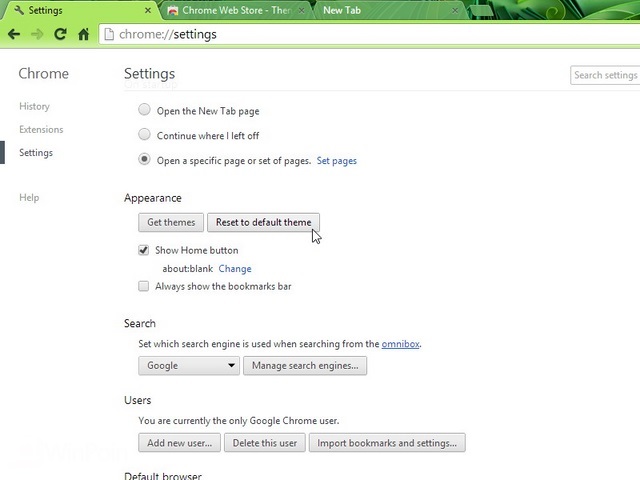640x480 pixels.
Task: Open the Home page icon
Action: click(84, 34)
